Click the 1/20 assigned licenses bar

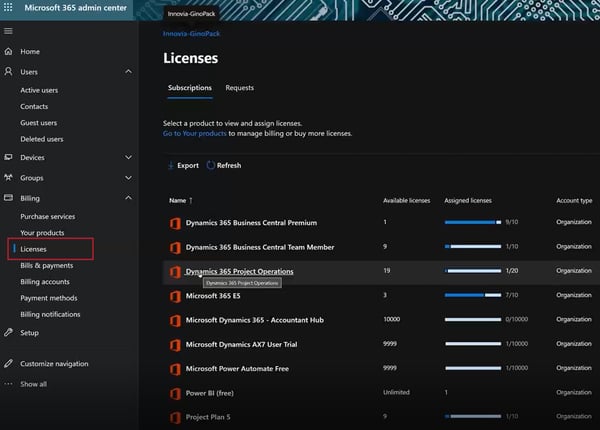[473, 271]
